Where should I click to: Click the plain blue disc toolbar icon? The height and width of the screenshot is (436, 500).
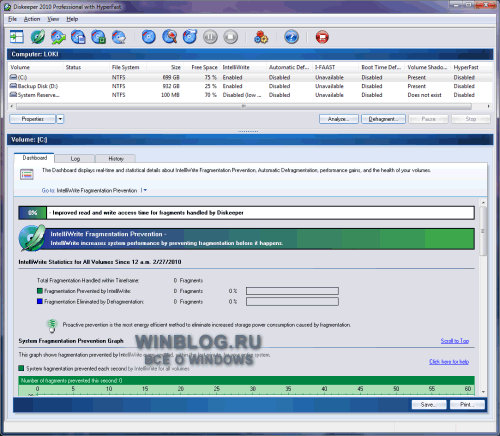pos(149,37)
